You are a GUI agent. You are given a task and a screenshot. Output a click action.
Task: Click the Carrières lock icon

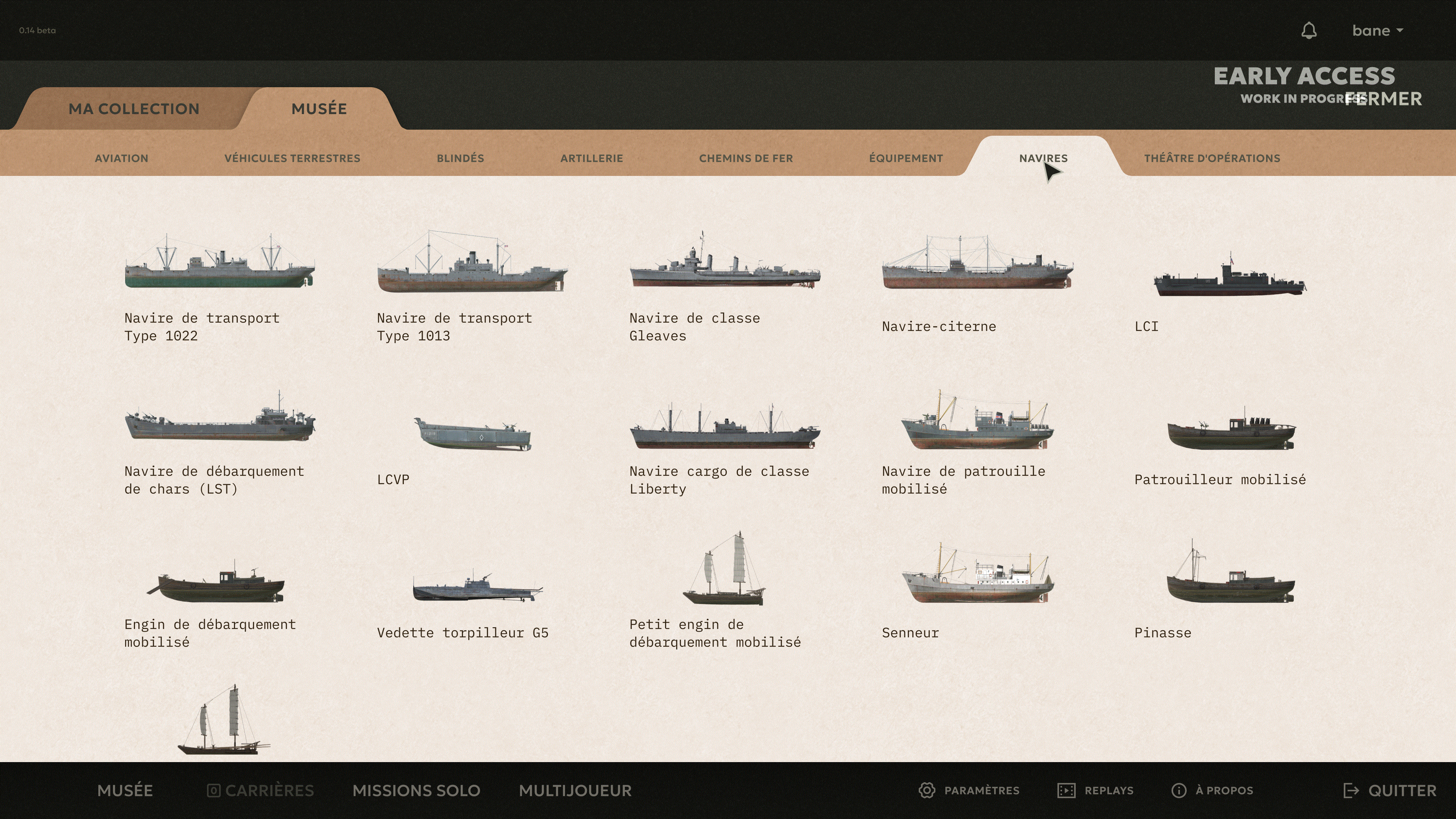[213, 790]
